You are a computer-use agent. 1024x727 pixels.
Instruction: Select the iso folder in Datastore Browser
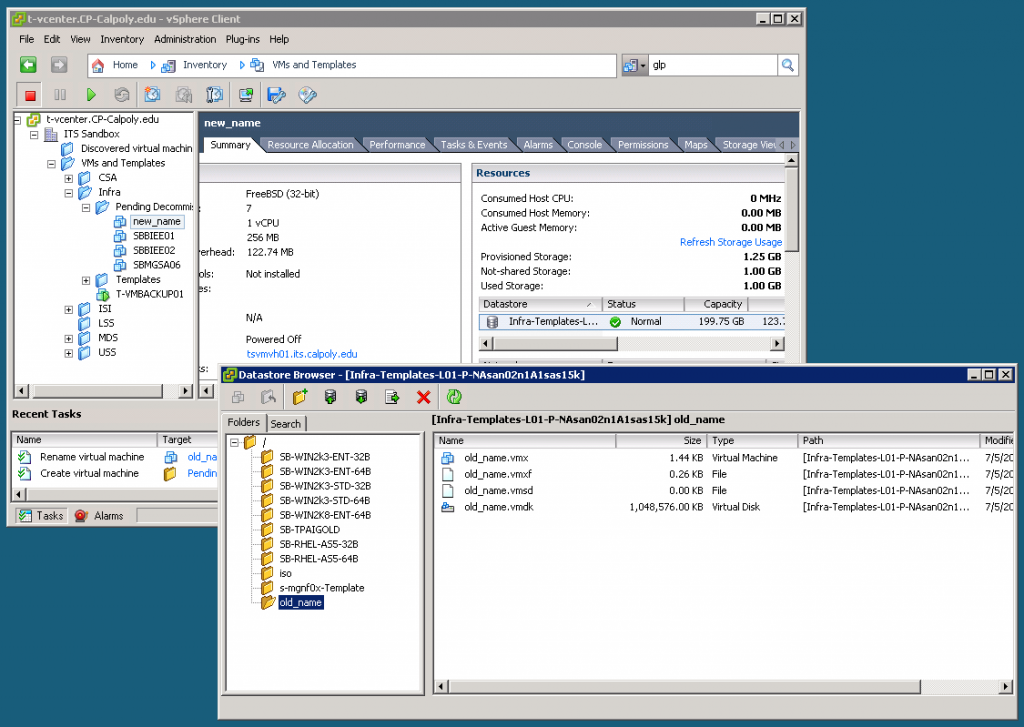pyautogui.click(x=285, y=574)
